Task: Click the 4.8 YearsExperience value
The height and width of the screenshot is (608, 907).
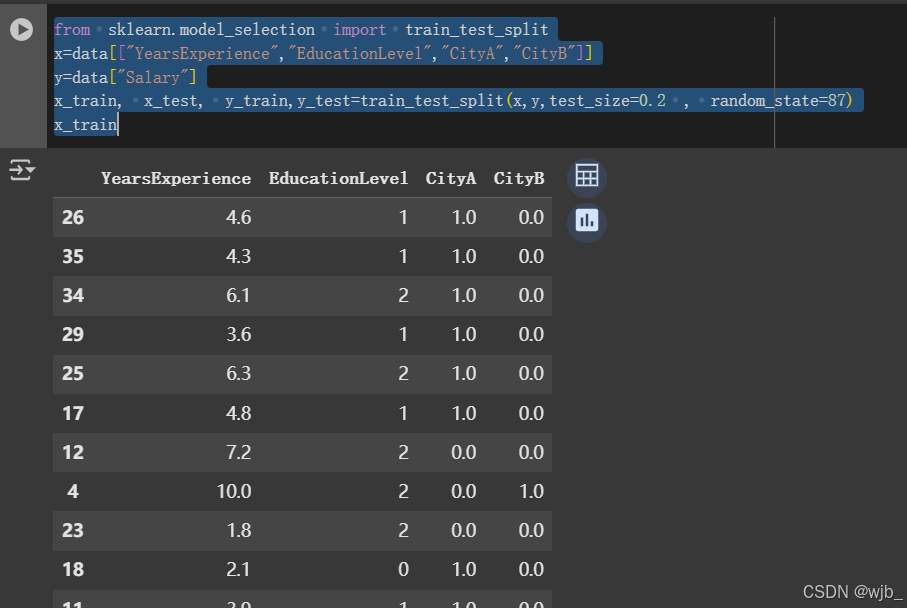Action: [x=238, y=413]
